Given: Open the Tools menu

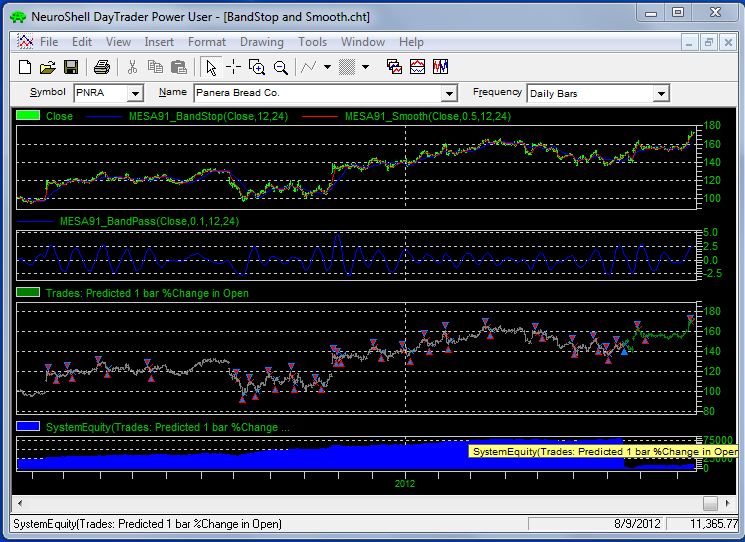Looking at the screenshot, I should point(312,42).
